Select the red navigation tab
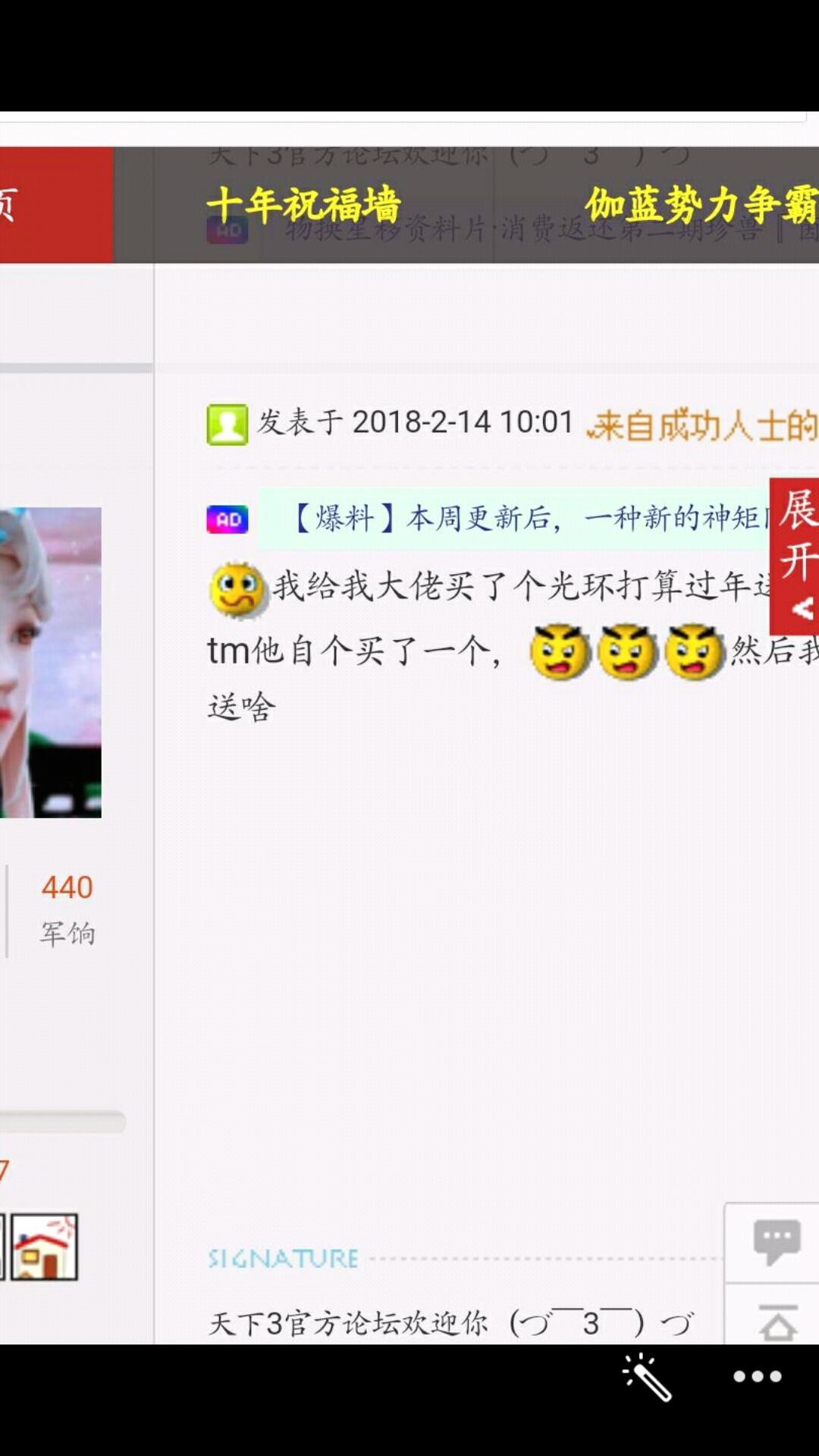Image resolution: width=819 pixels, height=1456 pixels. (x=57, y=205)
